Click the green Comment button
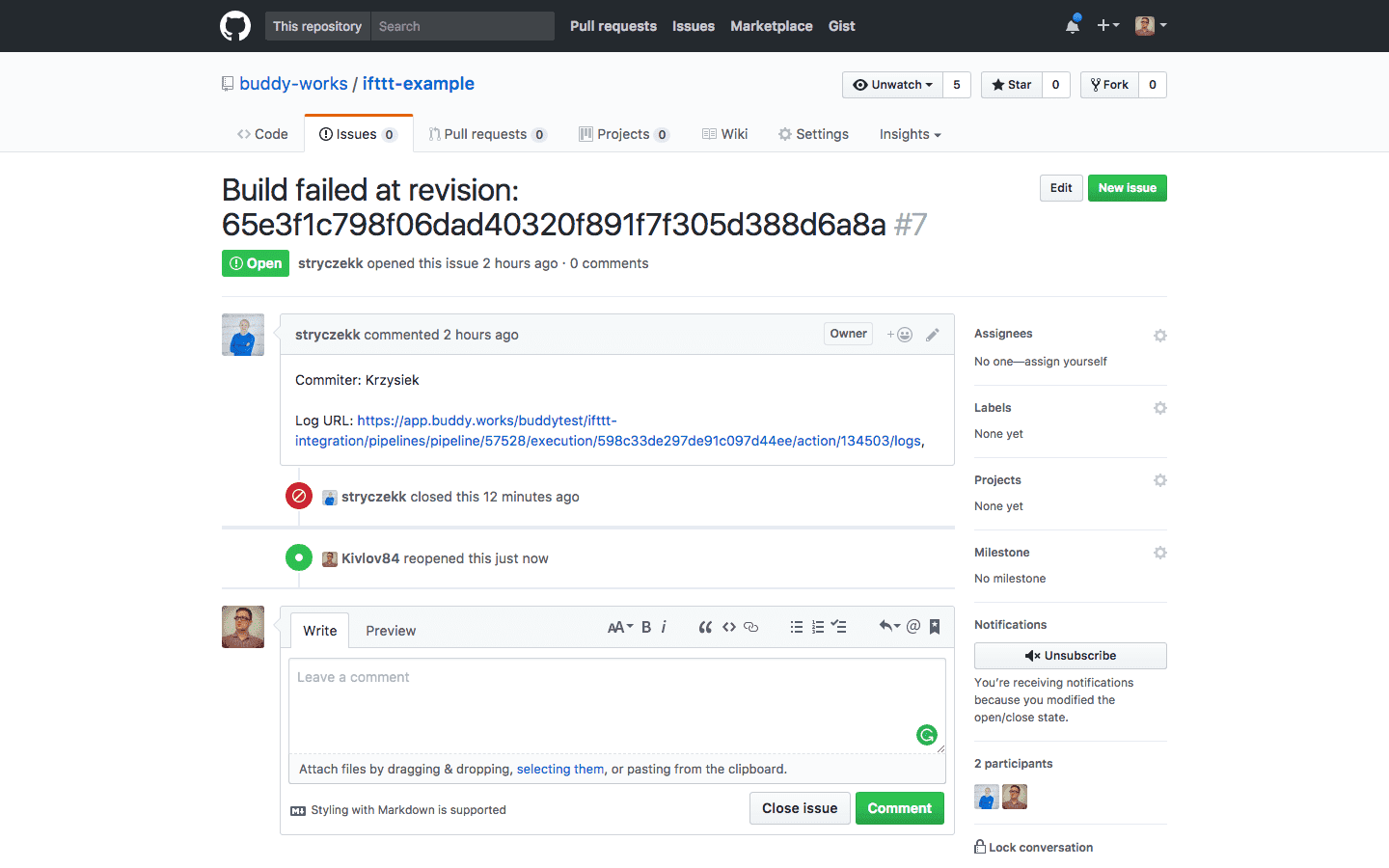 (x=900, y=808)
